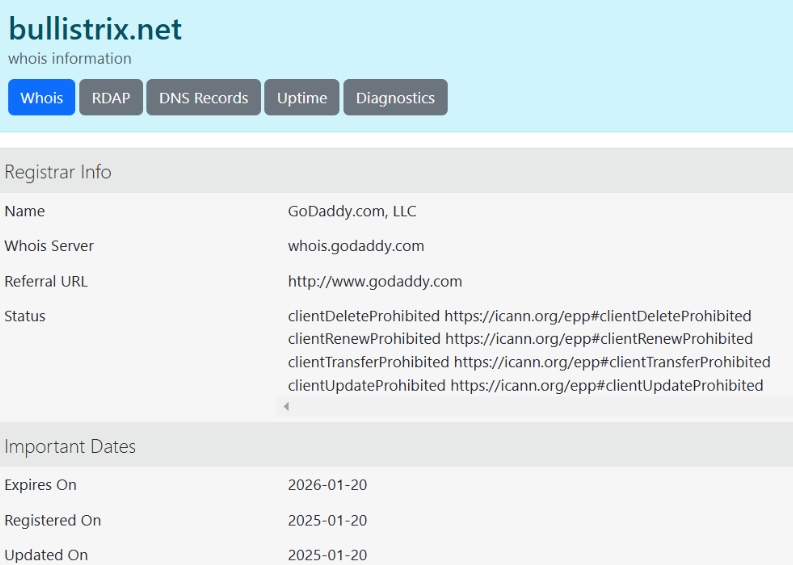
Task: Go to the Uptime tab
Action: coord(302,98)
